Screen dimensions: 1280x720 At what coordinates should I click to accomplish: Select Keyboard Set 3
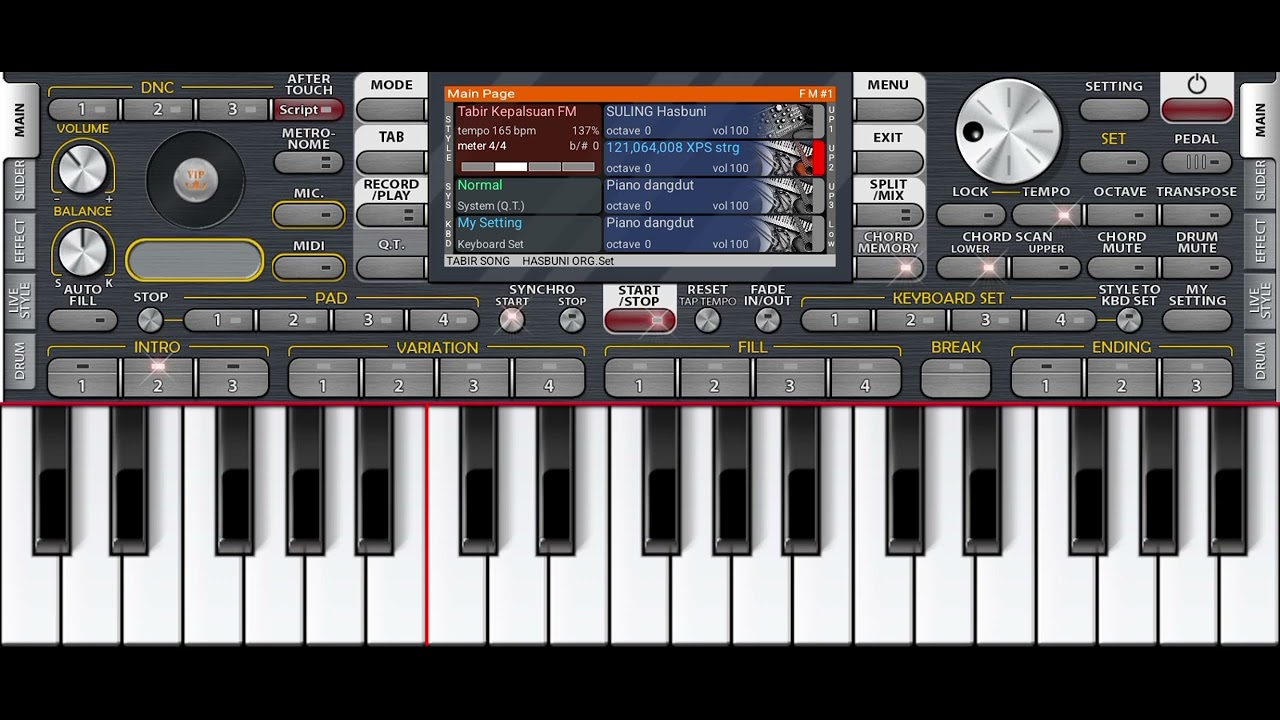(986, 320)
